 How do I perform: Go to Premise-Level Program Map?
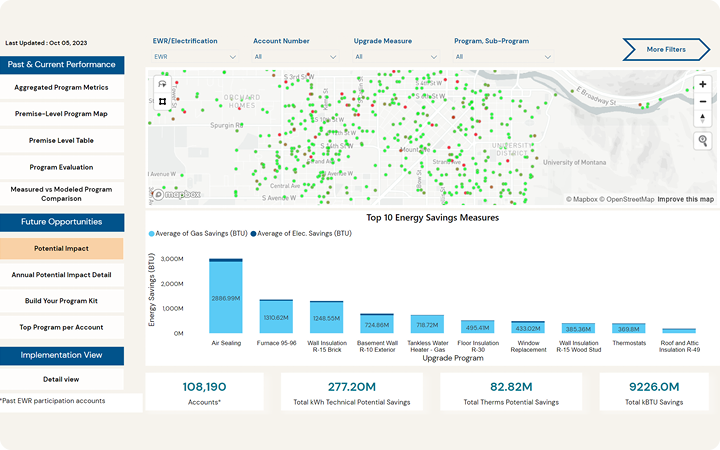62,114
